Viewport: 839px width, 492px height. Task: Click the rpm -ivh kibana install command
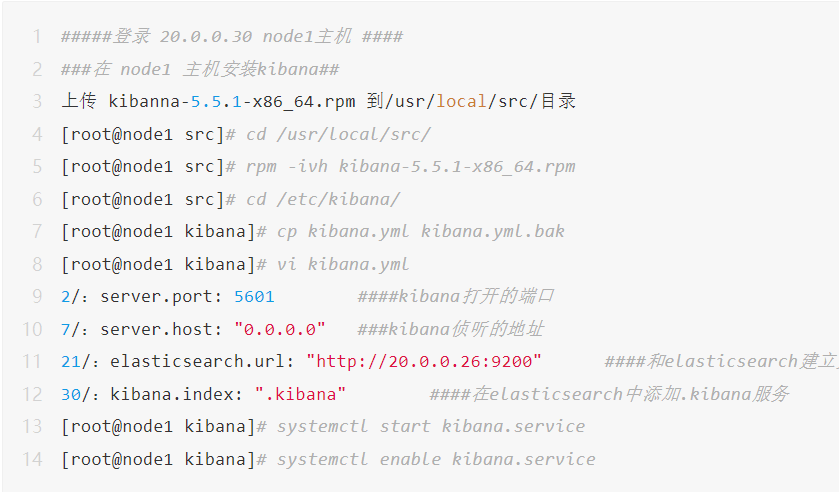(411, 166)
